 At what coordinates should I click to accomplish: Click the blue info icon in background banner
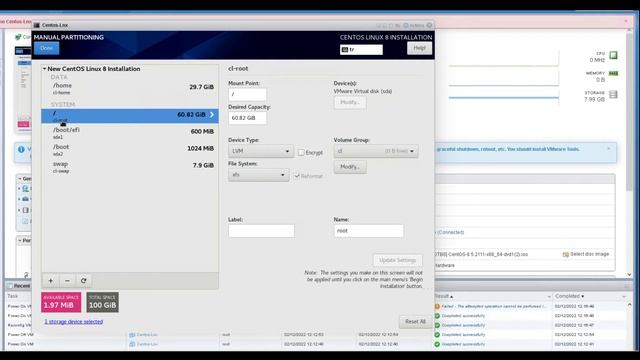coord(21,149)
